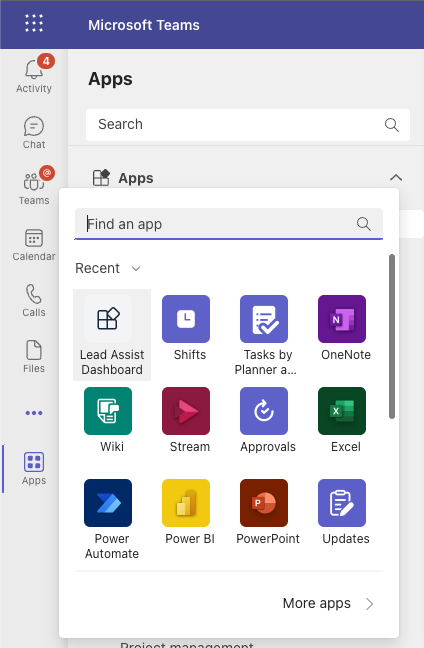The width and height of the screenshot is (424, 648).
Task: Open the PowerPoint app
Action: (267, 512)
